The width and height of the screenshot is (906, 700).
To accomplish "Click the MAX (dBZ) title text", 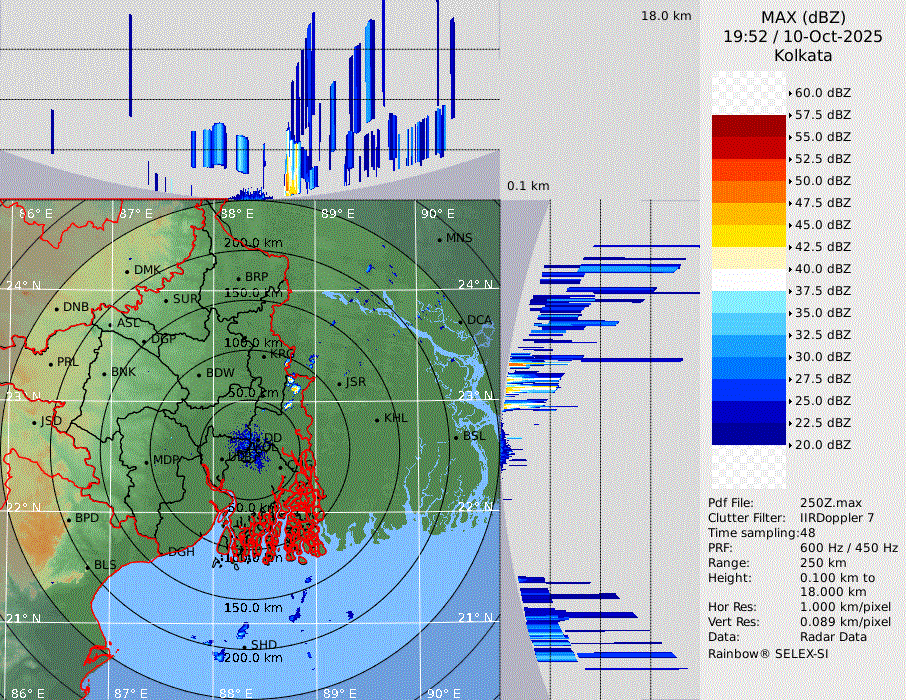I will tap(803, 17).
